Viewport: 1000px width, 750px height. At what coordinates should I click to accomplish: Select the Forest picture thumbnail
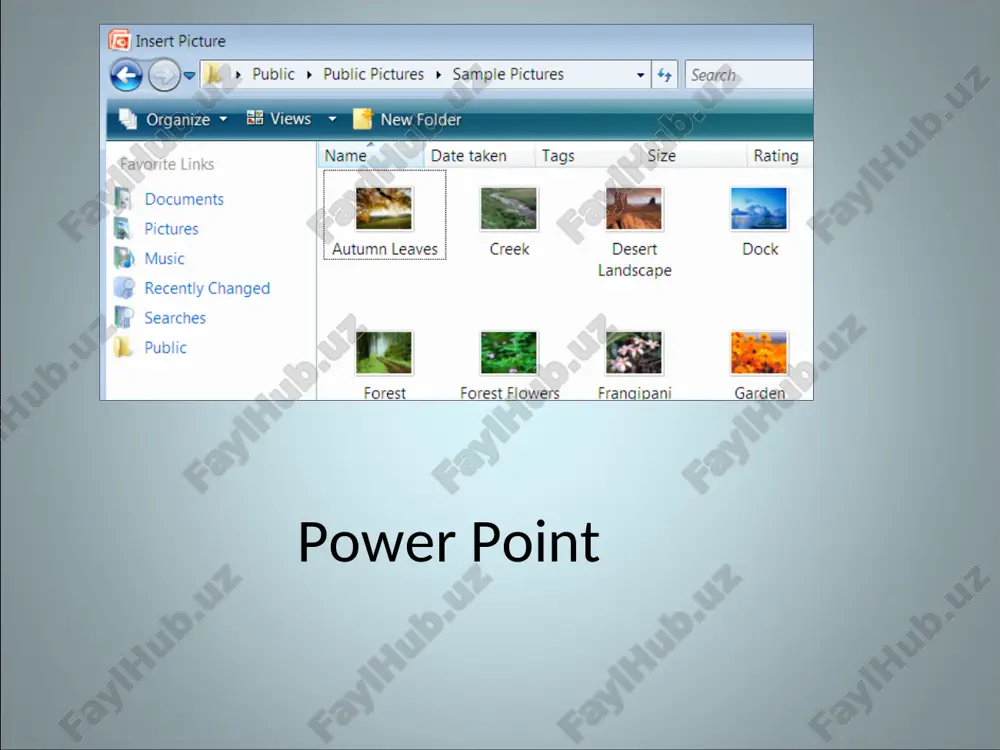(x=384, y=353)
